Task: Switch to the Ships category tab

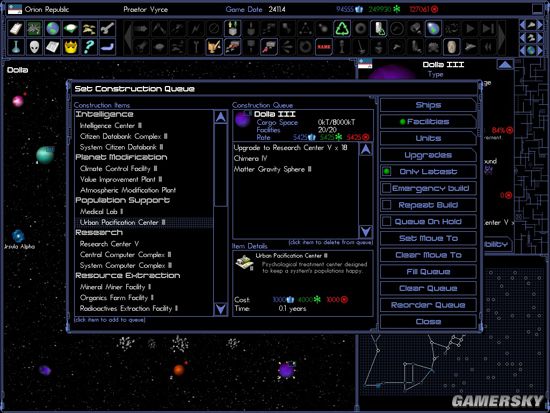Action: [x=428, y=105]
